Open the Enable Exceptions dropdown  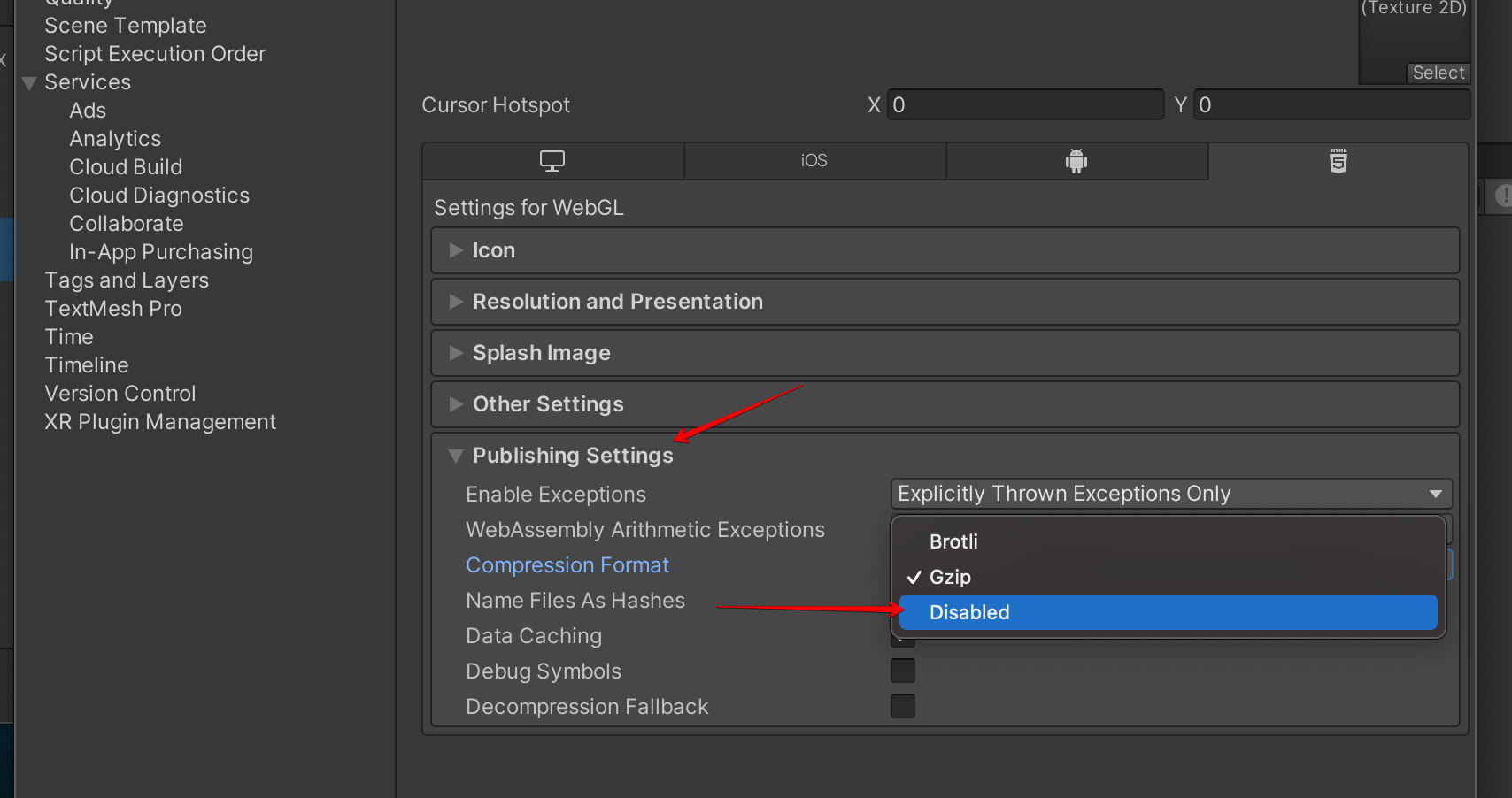1171,494
